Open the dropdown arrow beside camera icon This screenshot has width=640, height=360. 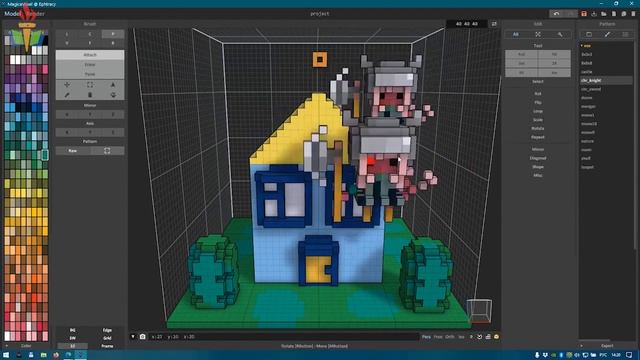click(133, 337)
